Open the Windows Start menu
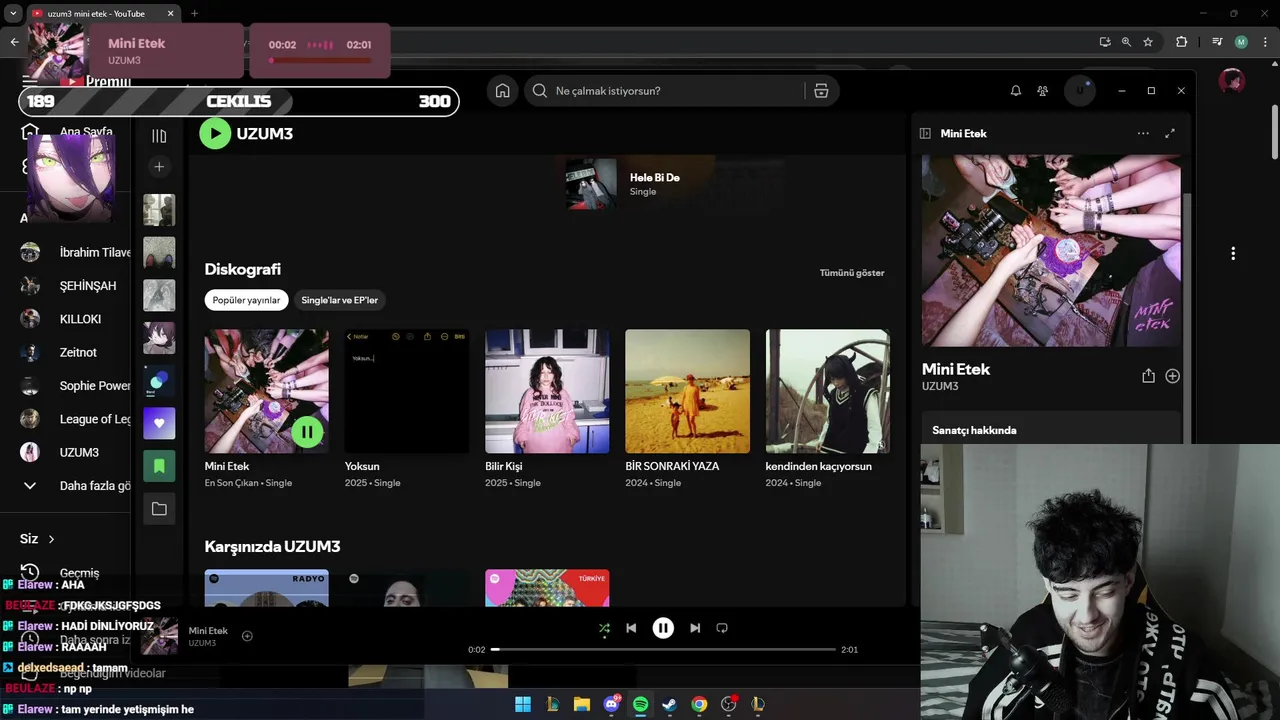 coord(523,704)
